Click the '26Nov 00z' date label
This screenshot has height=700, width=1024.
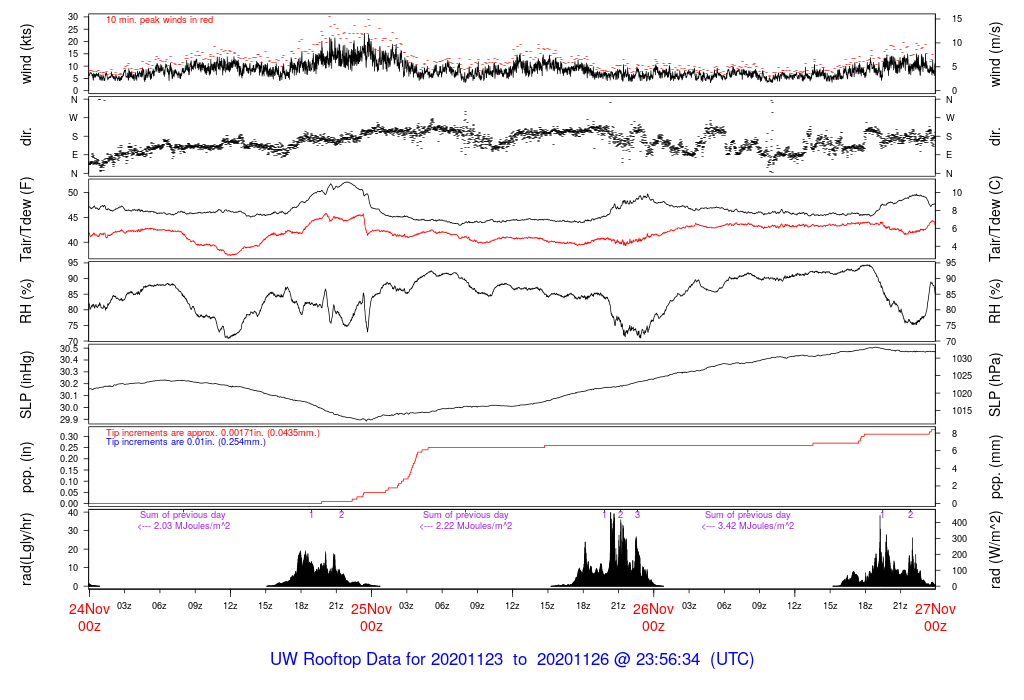pos(653,618)
